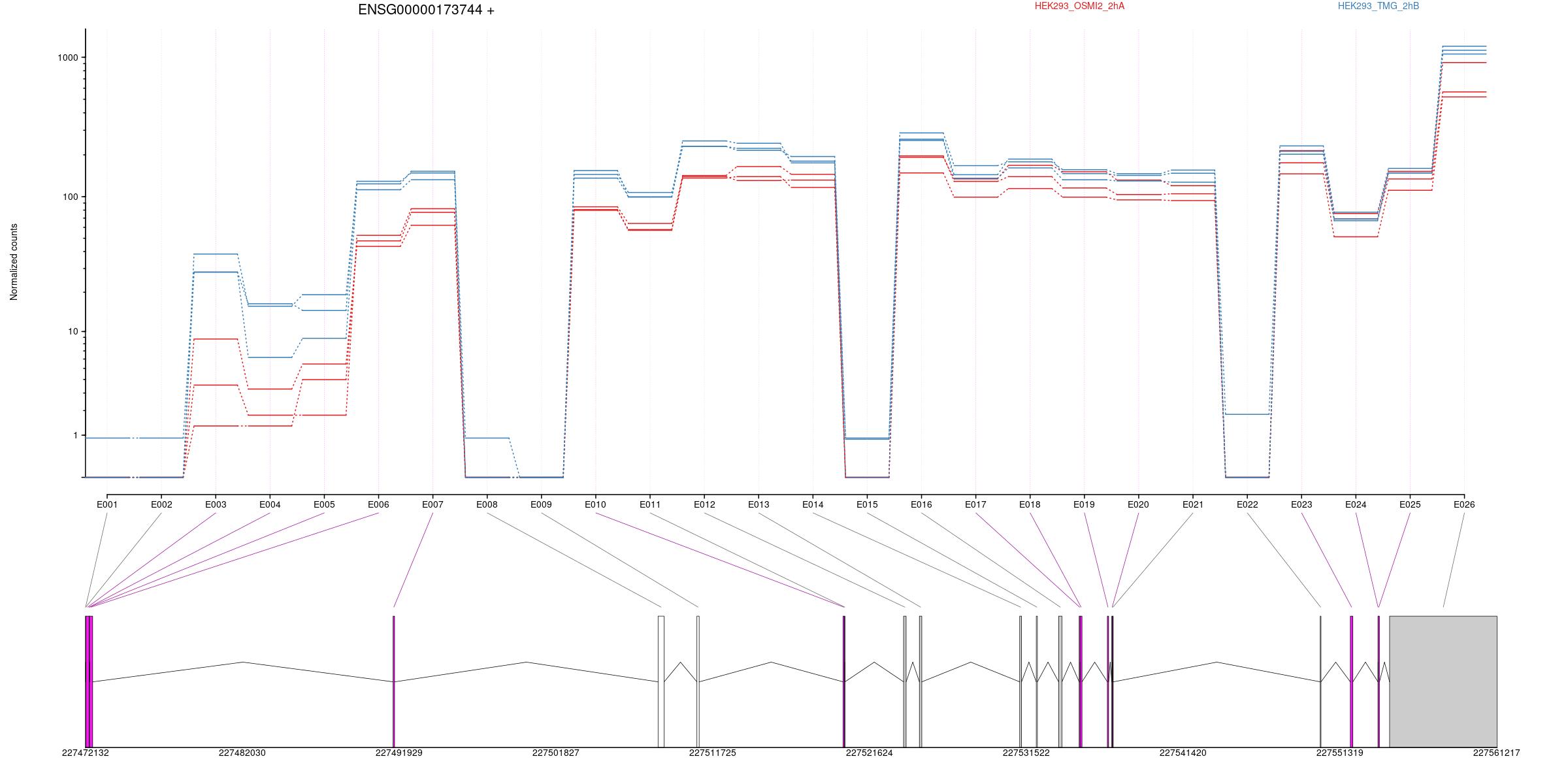Click genomic coordinate 227551319
The width and height of the screenshot is (1568, 784).
1340,753
